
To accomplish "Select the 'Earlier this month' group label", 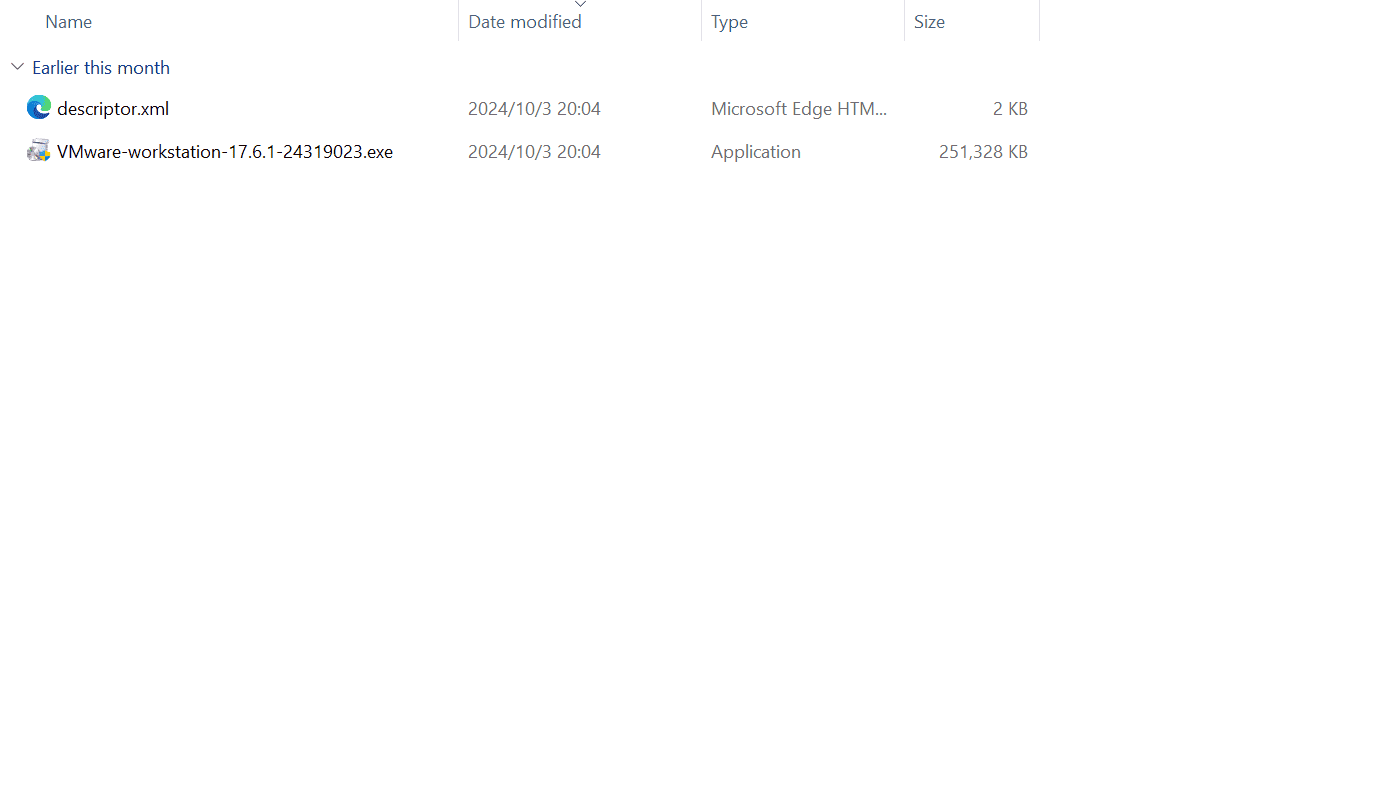I will point(101,67).
